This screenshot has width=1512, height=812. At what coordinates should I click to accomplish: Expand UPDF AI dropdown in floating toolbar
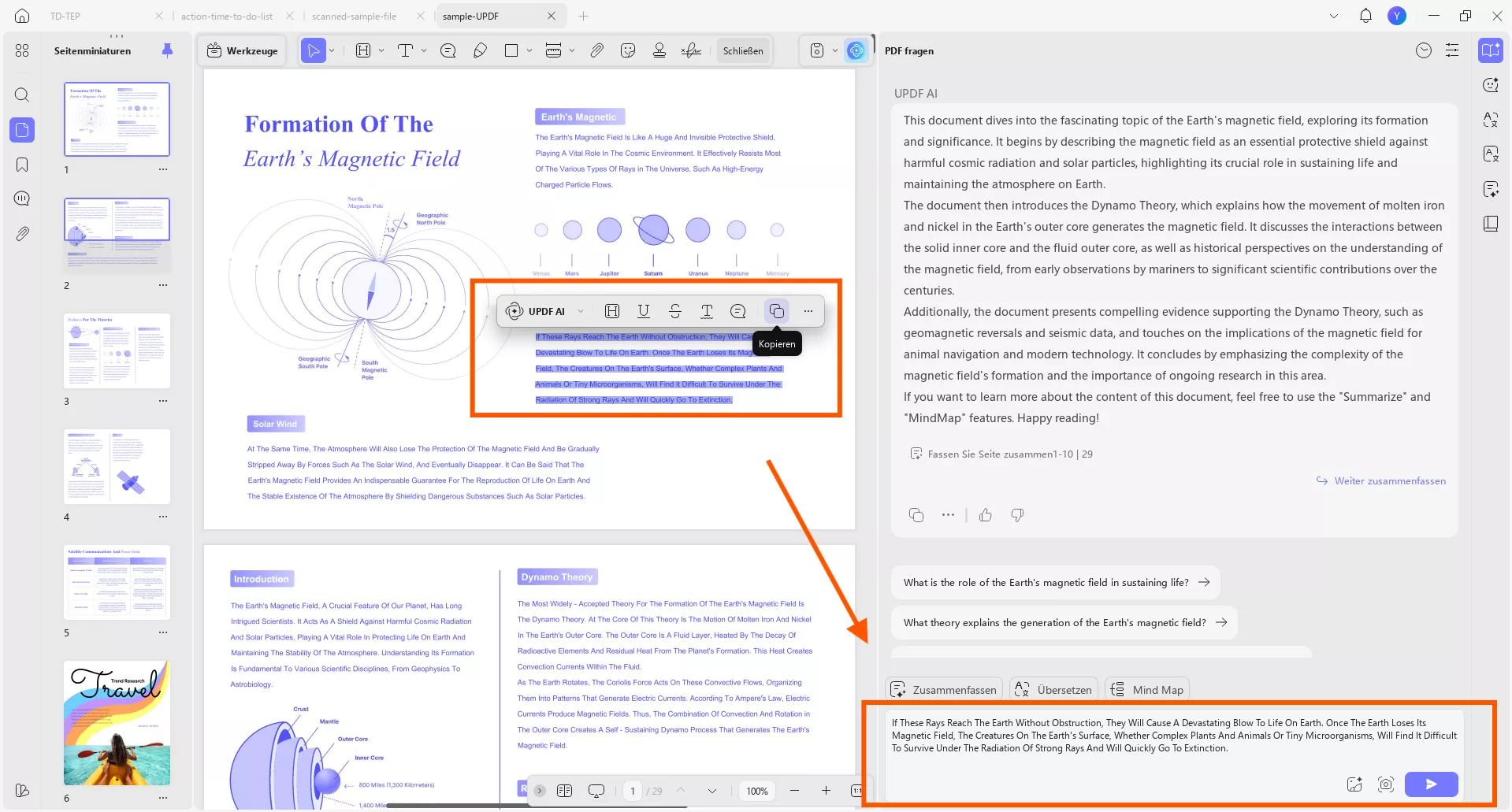tap(581, 311)
